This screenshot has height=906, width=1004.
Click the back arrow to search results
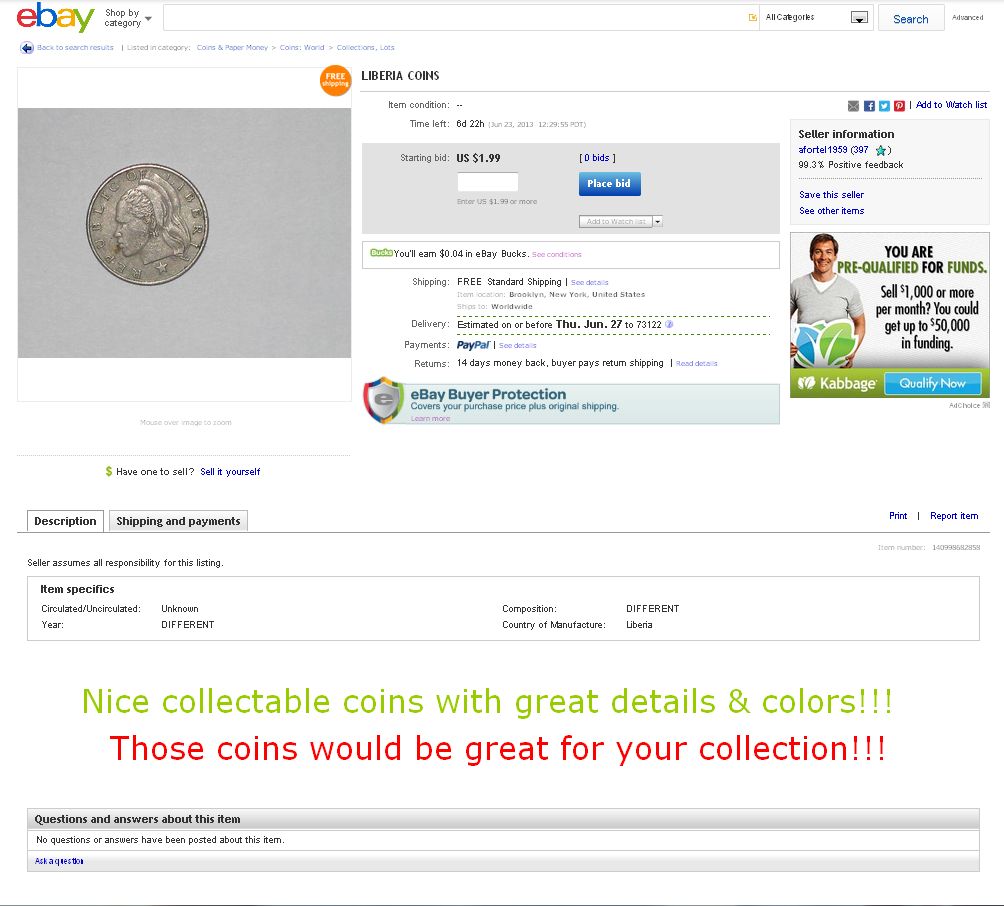click(27, 48)
